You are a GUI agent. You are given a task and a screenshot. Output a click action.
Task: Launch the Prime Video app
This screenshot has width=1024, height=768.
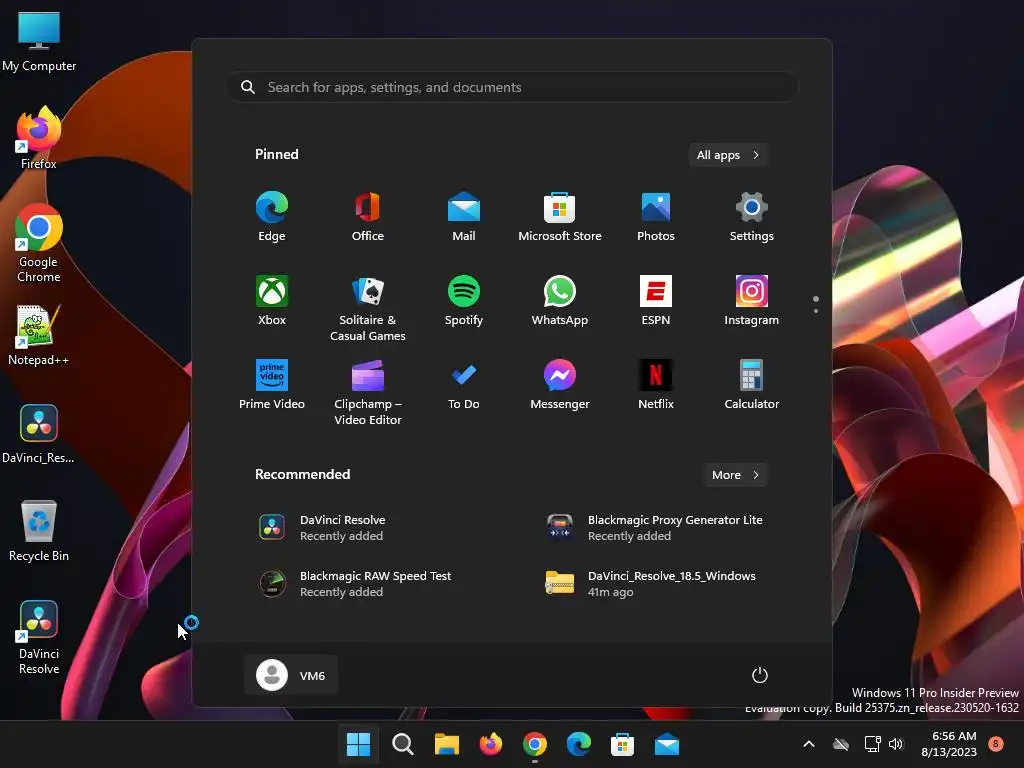272,385
